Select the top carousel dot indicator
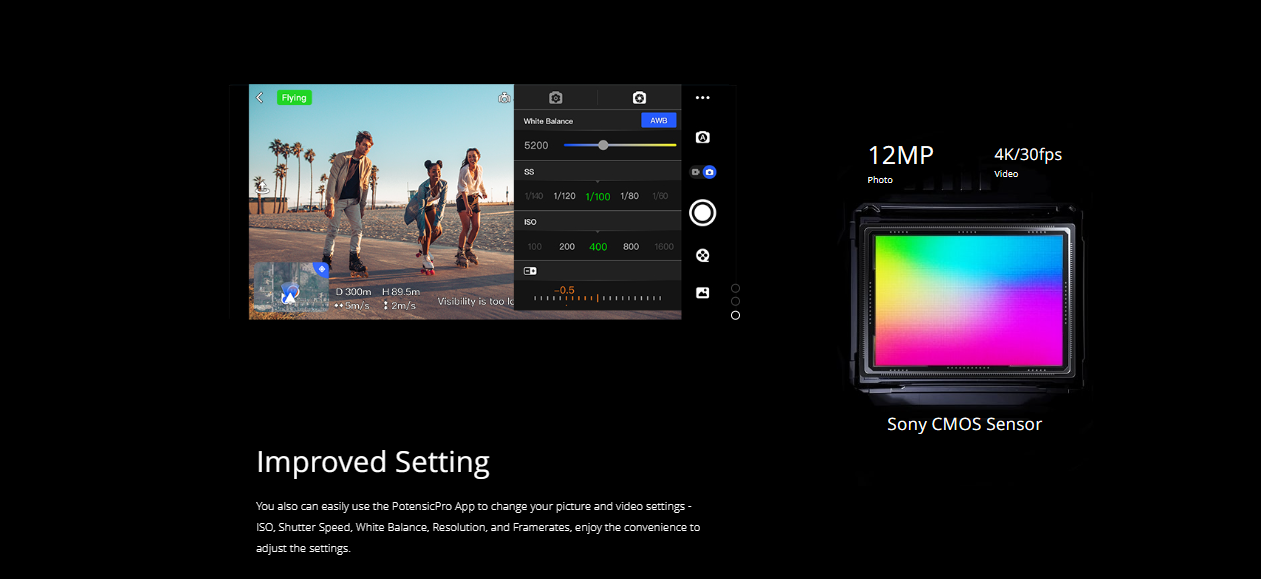Image resolution: width=1261 pixels, height=579 pixels. (x=735, y=288)
